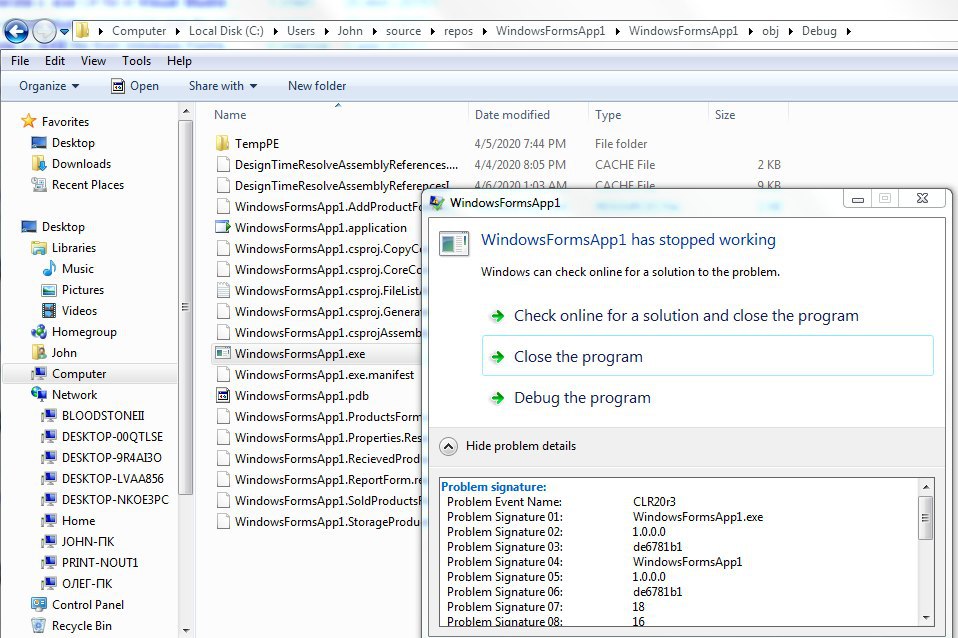Open Desktop under Favorites

73,142
